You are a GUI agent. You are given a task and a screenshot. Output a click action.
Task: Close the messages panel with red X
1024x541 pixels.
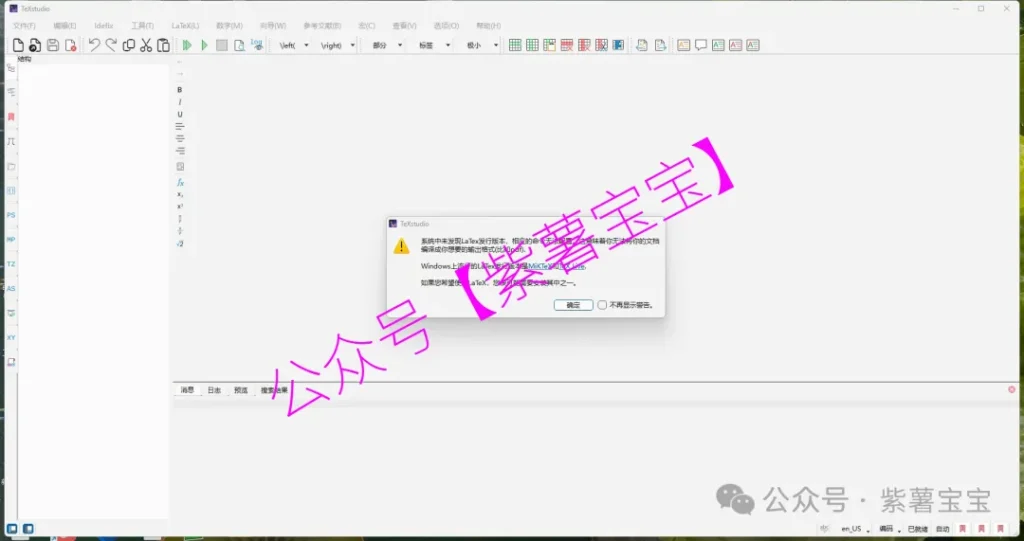tap(1012, 389)
